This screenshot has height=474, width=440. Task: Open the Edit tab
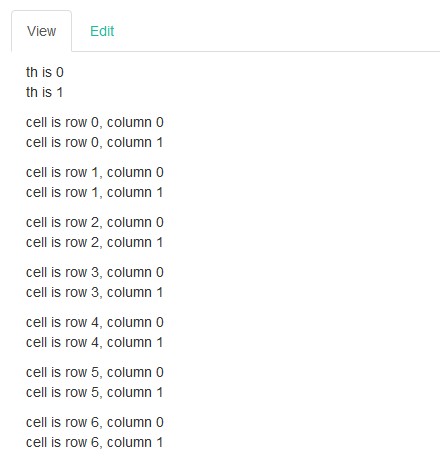point(102,31)
